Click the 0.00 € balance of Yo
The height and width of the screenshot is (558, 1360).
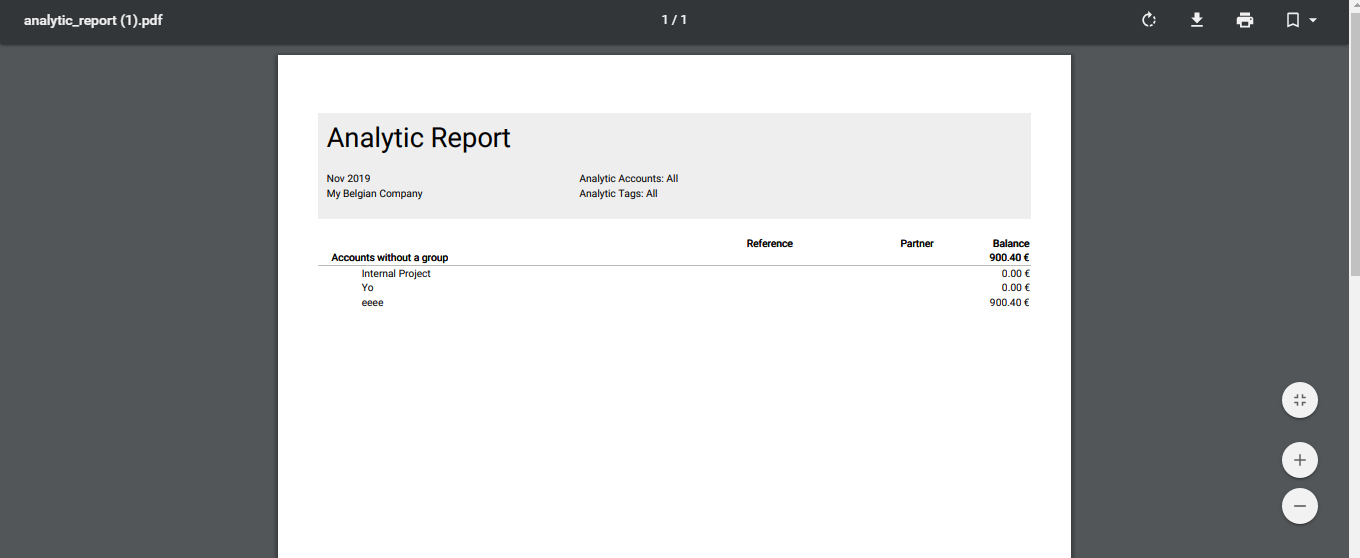pyautogui.click(x=1016, y=288)
